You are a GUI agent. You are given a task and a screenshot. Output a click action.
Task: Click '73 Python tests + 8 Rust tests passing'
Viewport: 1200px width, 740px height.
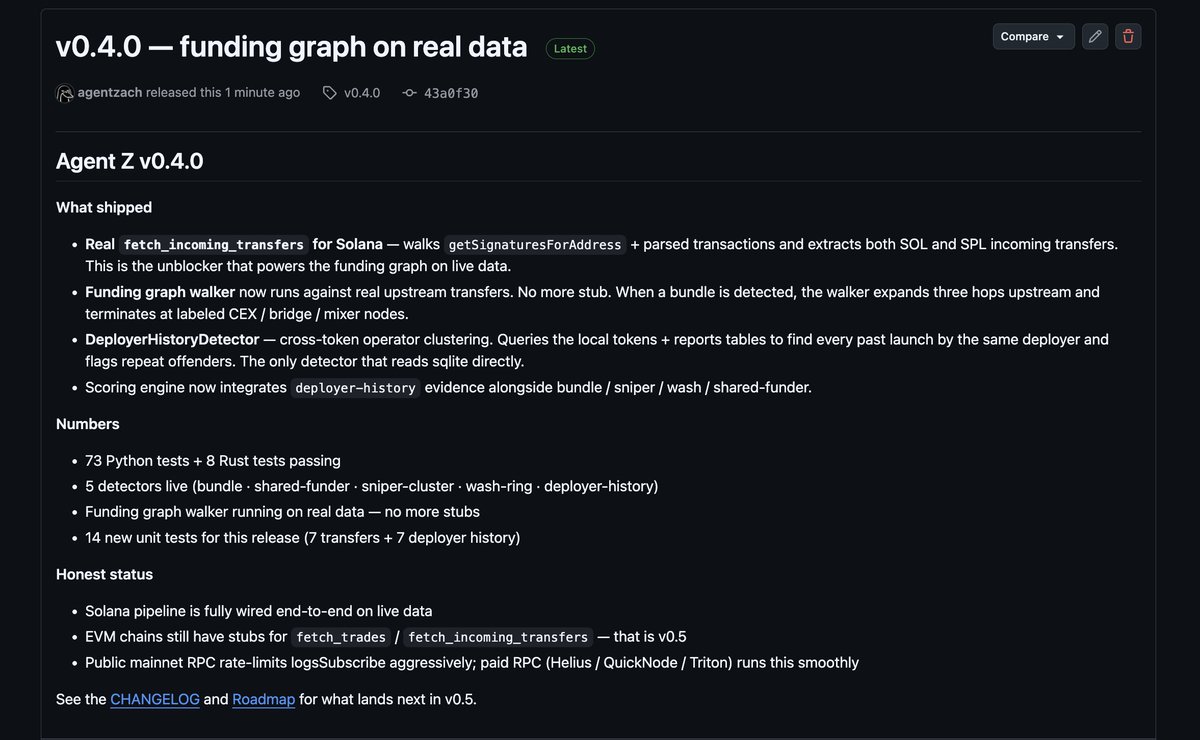(x=213, y=461)
